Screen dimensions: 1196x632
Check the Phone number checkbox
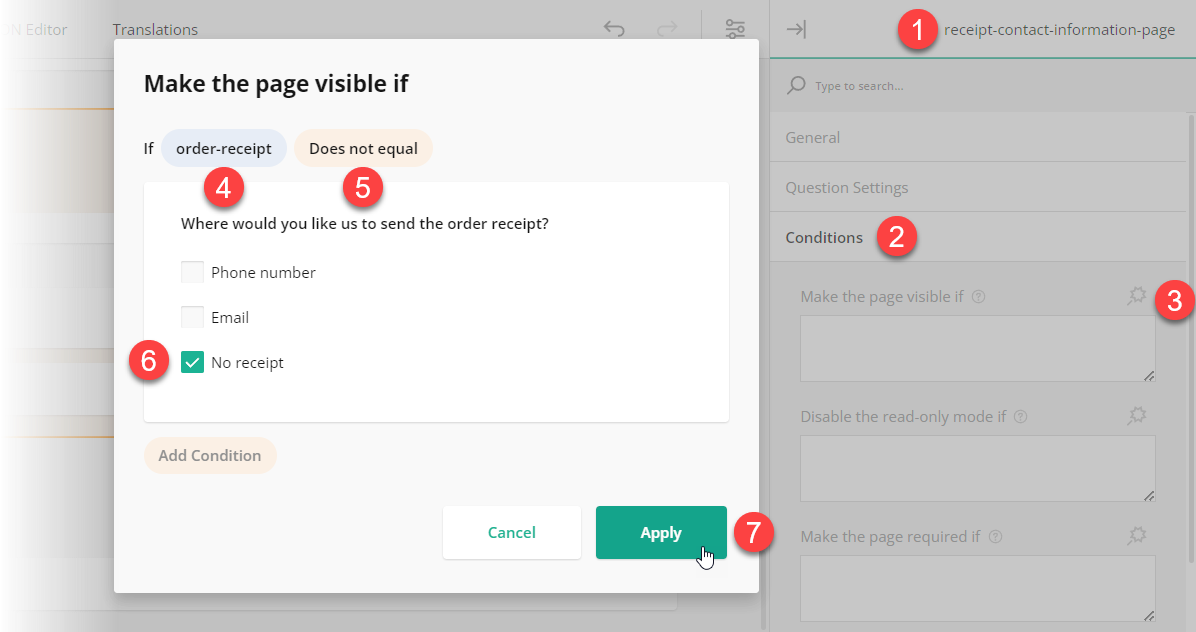192,271
